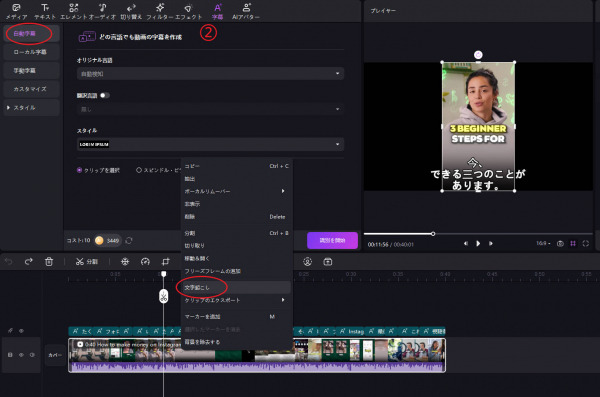
Task: Play the video in the player
Action: point(478,243)
